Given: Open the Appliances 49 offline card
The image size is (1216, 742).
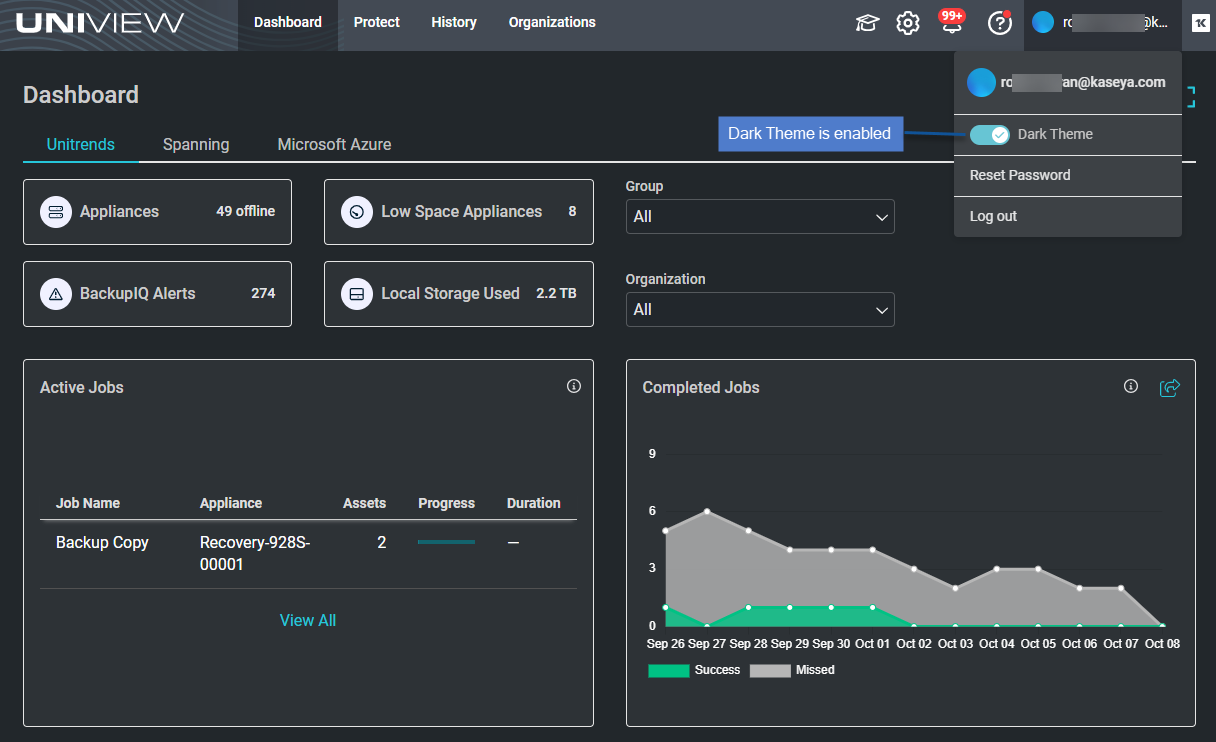Looking at the screenshot, I should click(157, 212).
